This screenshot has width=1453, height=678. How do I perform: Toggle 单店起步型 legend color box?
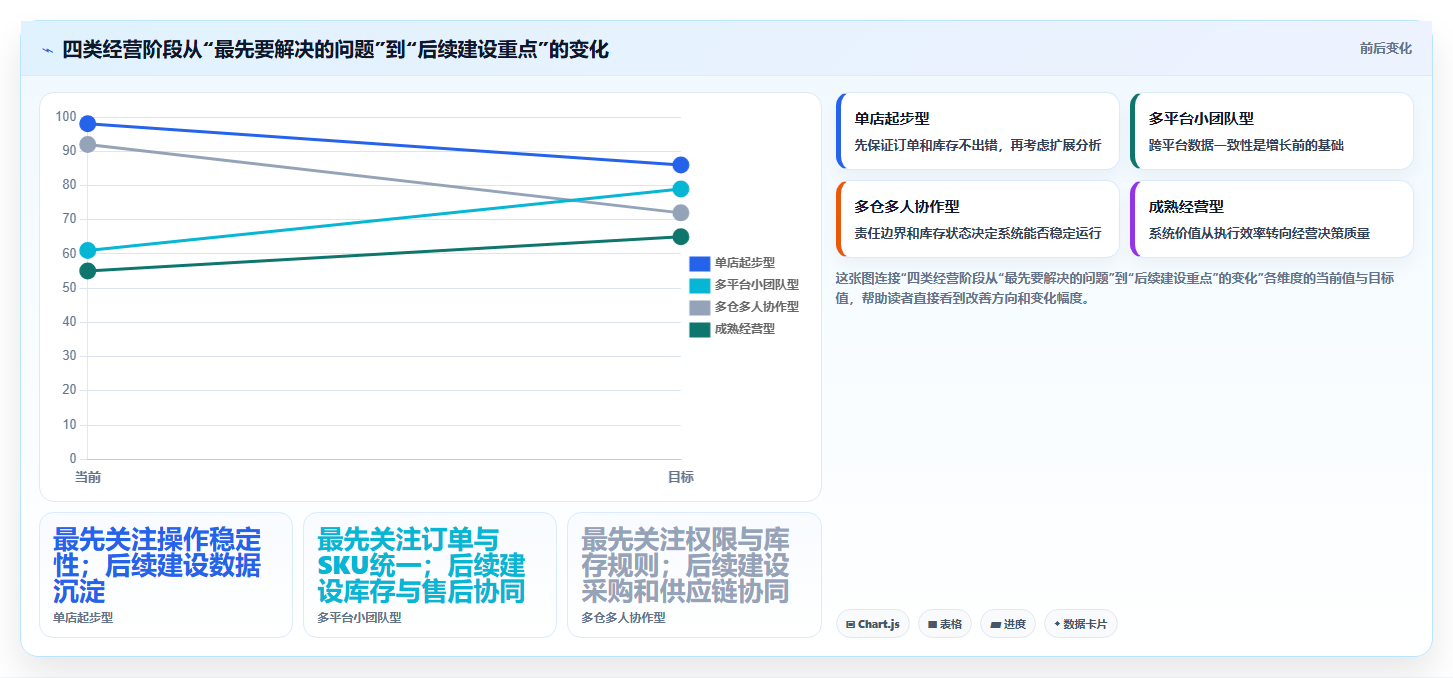(x=699, y=263)
